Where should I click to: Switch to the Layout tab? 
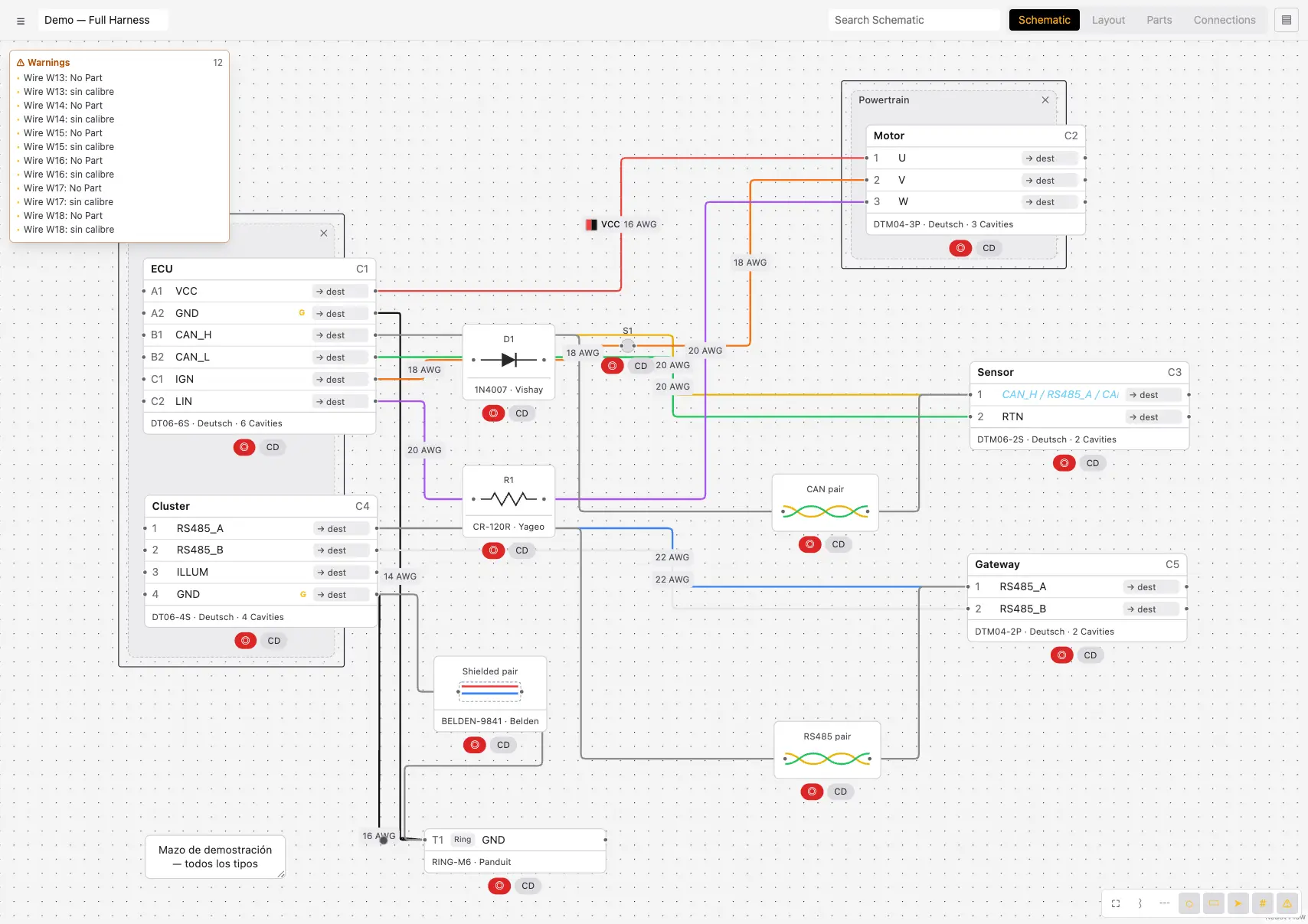[1108, 20]
